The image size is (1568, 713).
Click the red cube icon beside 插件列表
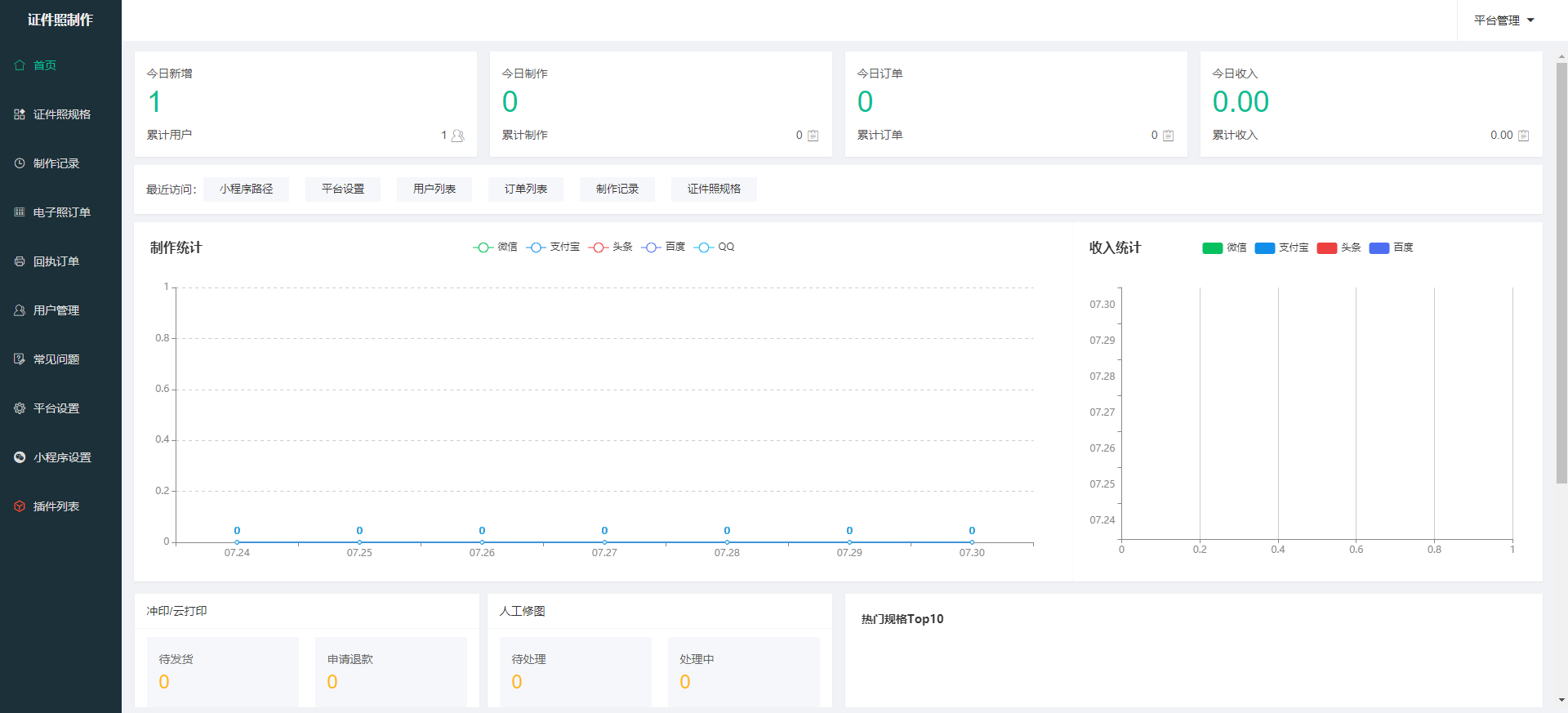click(x=20, y=506)
